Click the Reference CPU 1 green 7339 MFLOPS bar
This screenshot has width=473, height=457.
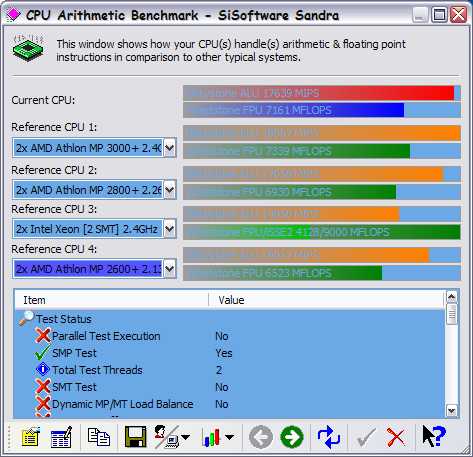297,151
